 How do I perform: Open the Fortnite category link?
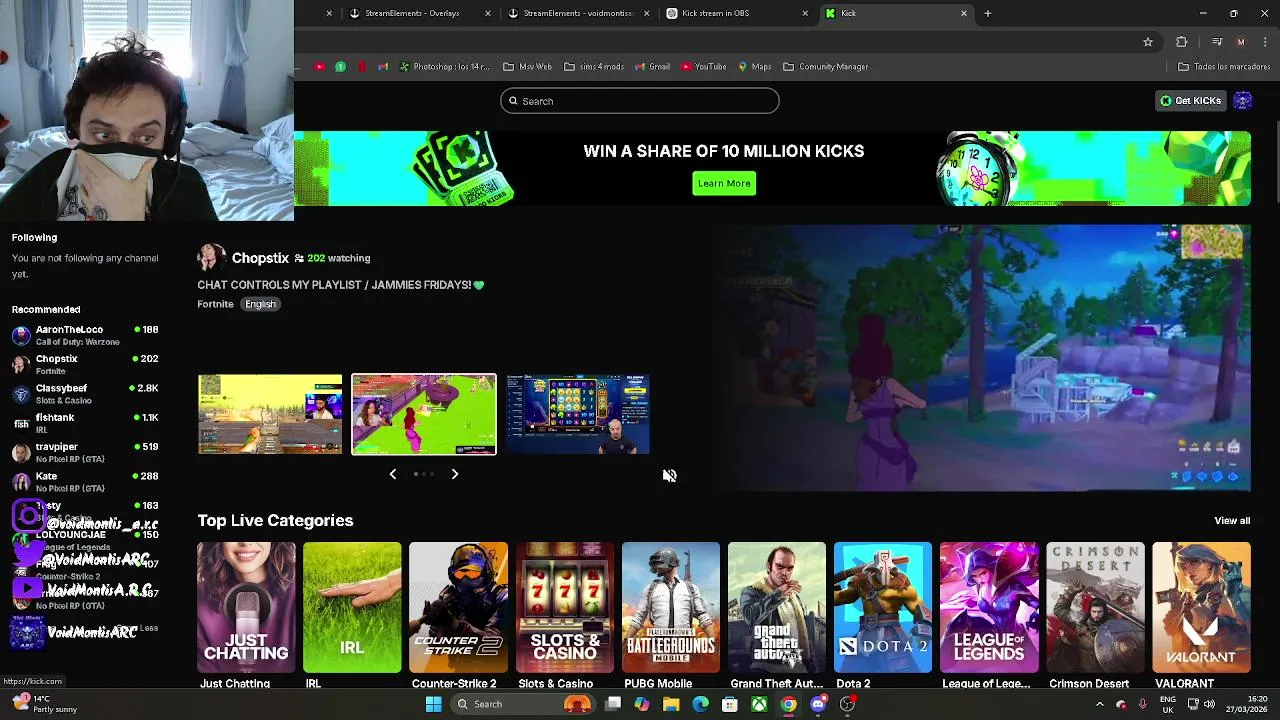[215, 304]
